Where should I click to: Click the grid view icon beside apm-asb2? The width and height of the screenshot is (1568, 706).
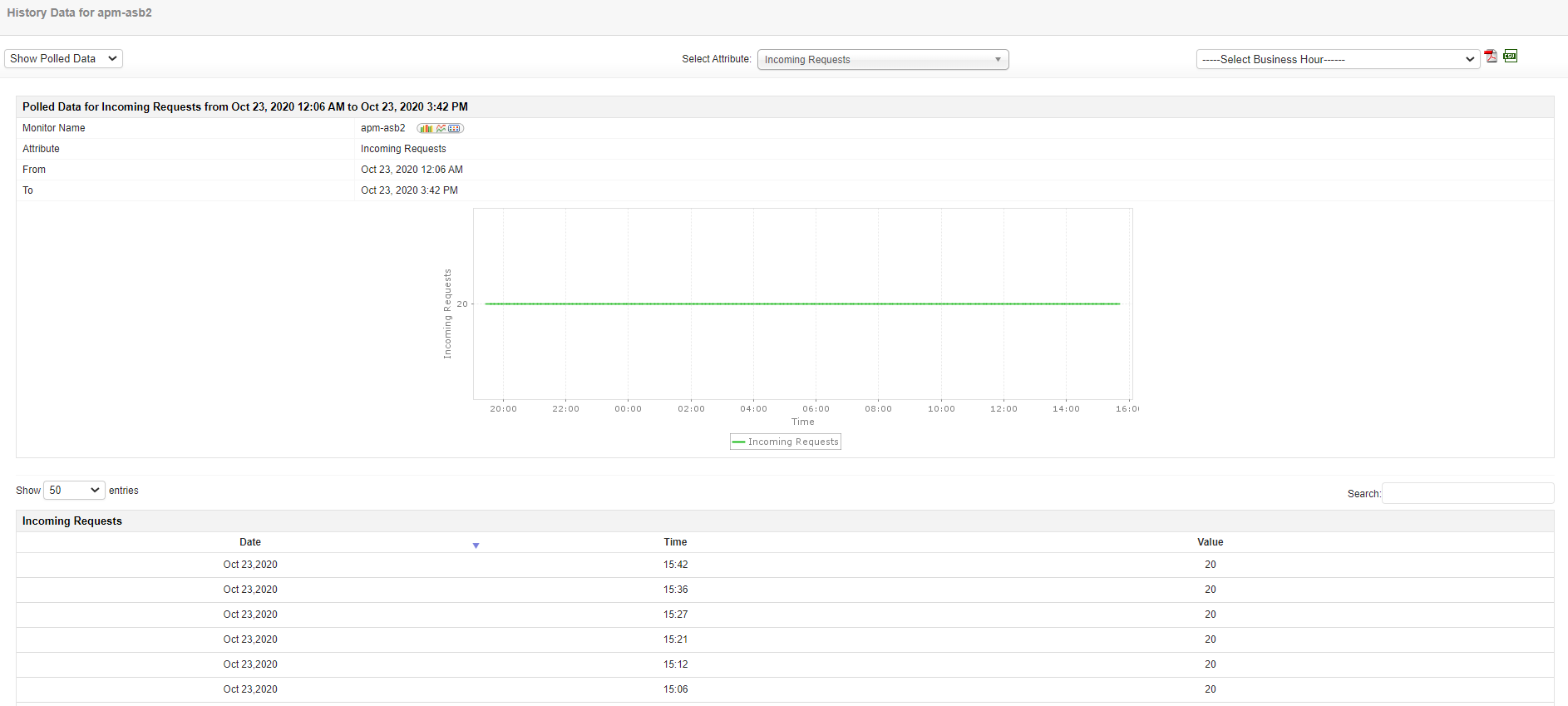click(454, 129)
